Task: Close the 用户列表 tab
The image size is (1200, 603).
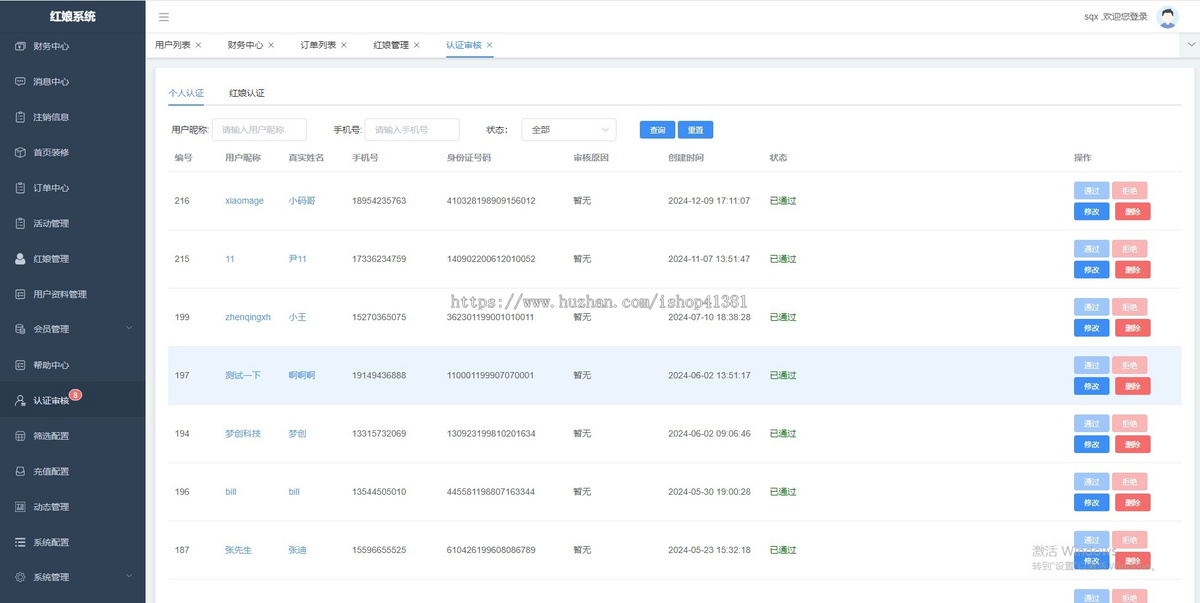Action: coord(198,45)
